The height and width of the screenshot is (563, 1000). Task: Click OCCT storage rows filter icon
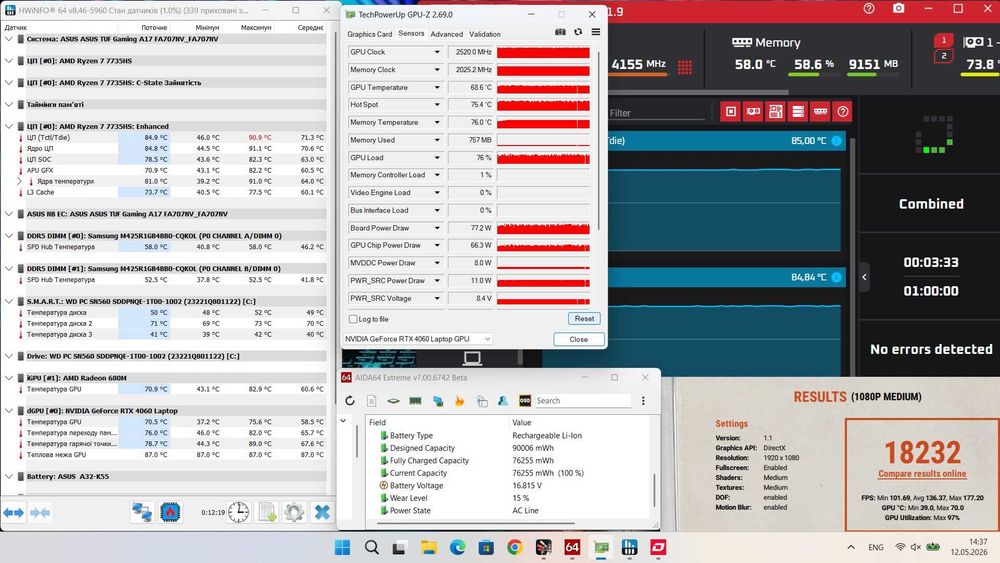(798, 112)
